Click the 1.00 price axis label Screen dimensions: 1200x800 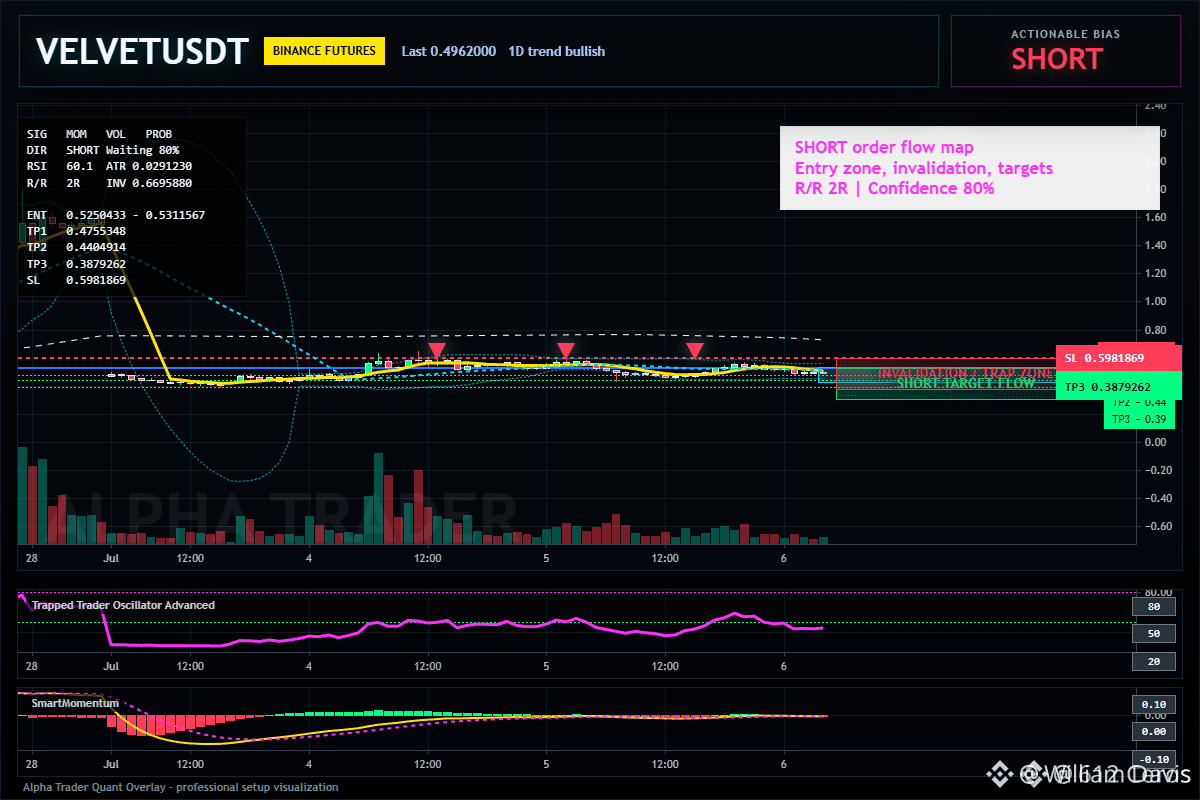(1155, 301)
